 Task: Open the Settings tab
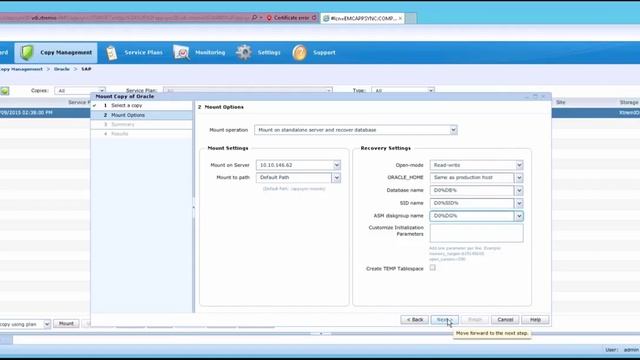click(259, 53)
